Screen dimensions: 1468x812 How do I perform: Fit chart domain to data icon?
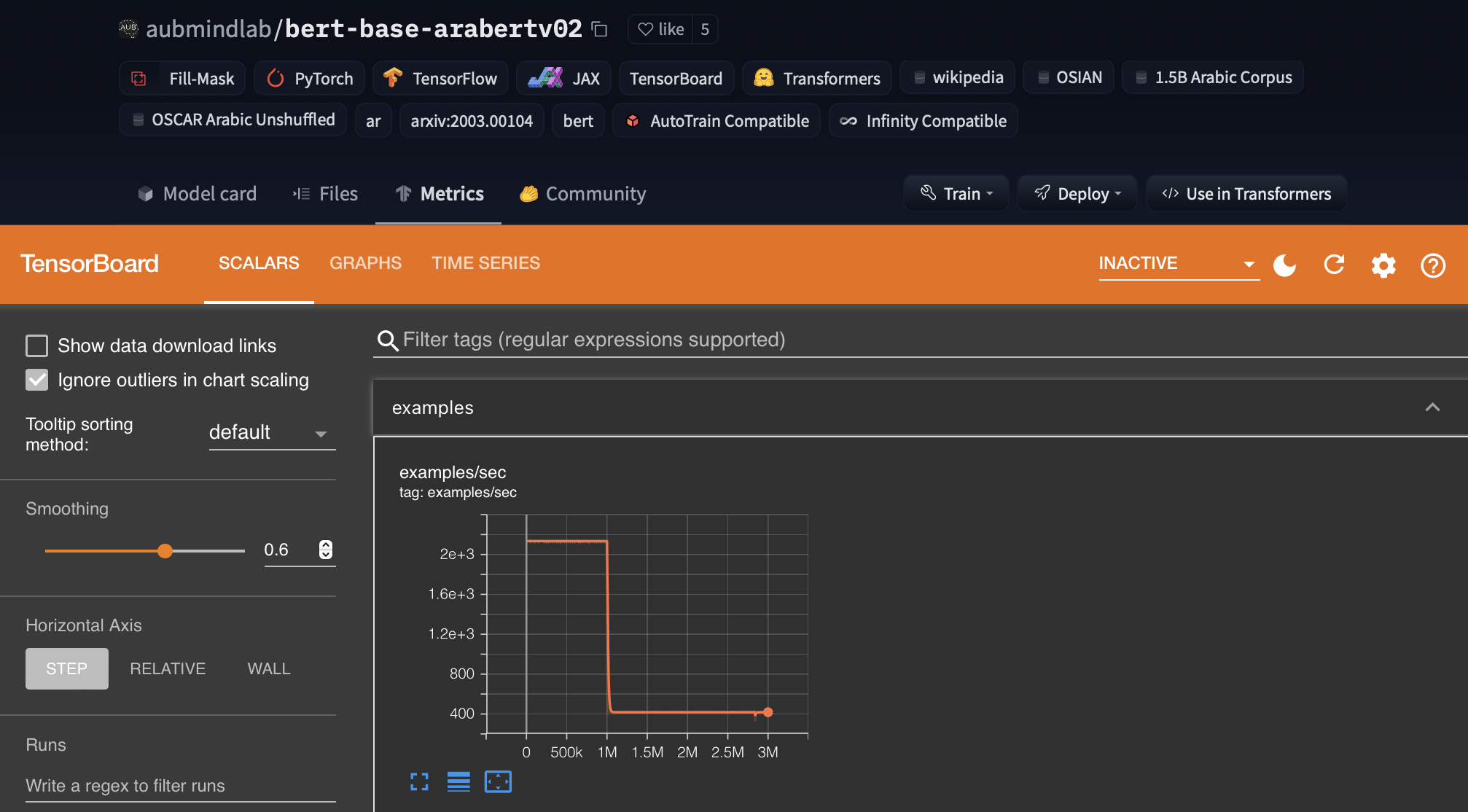(498, 782)
